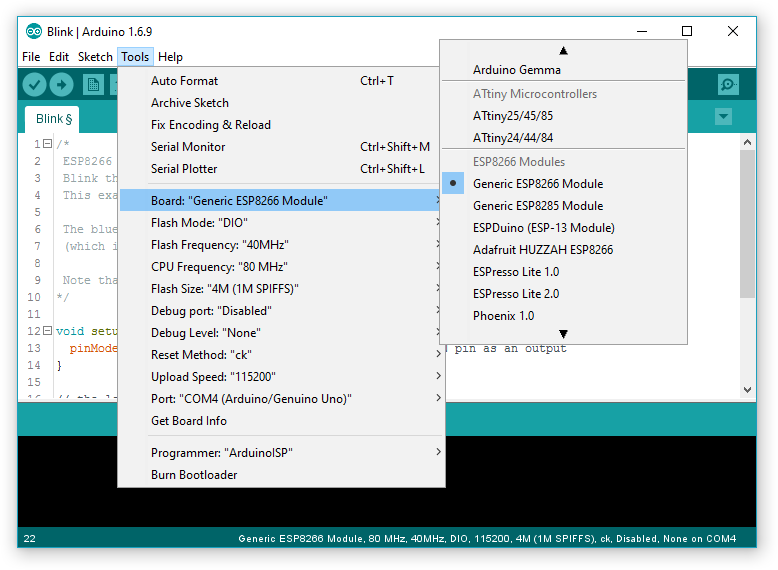Open Serial Monitor from Tools menu
Viewport: 778px width, 570px height.
tap(281, 147)
